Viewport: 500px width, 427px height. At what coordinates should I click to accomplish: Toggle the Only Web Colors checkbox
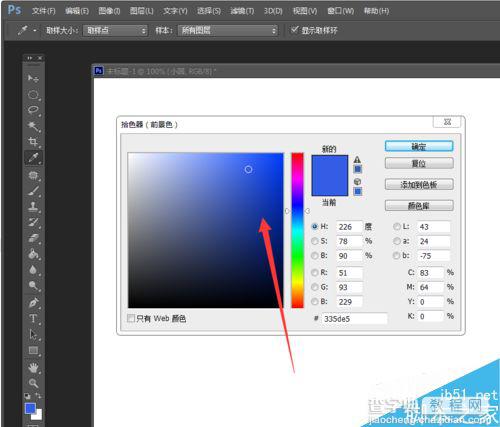pyautogui.click(x=131, y=318)
